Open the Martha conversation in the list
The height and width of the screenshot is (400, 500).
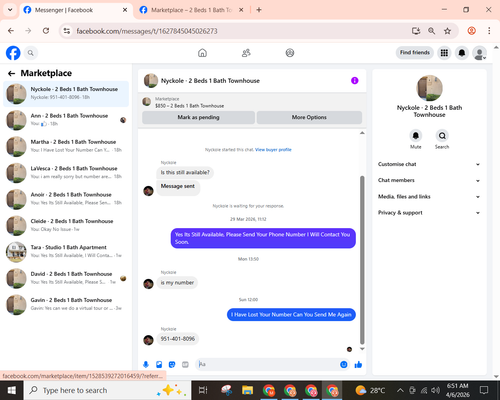point(66,146)
